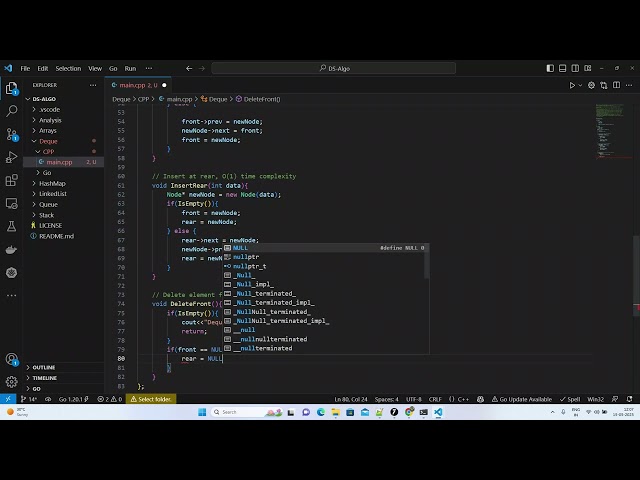Open run options dropdown arrow
Viewport: 640px width, 480px height.
(x=580, y=85)
